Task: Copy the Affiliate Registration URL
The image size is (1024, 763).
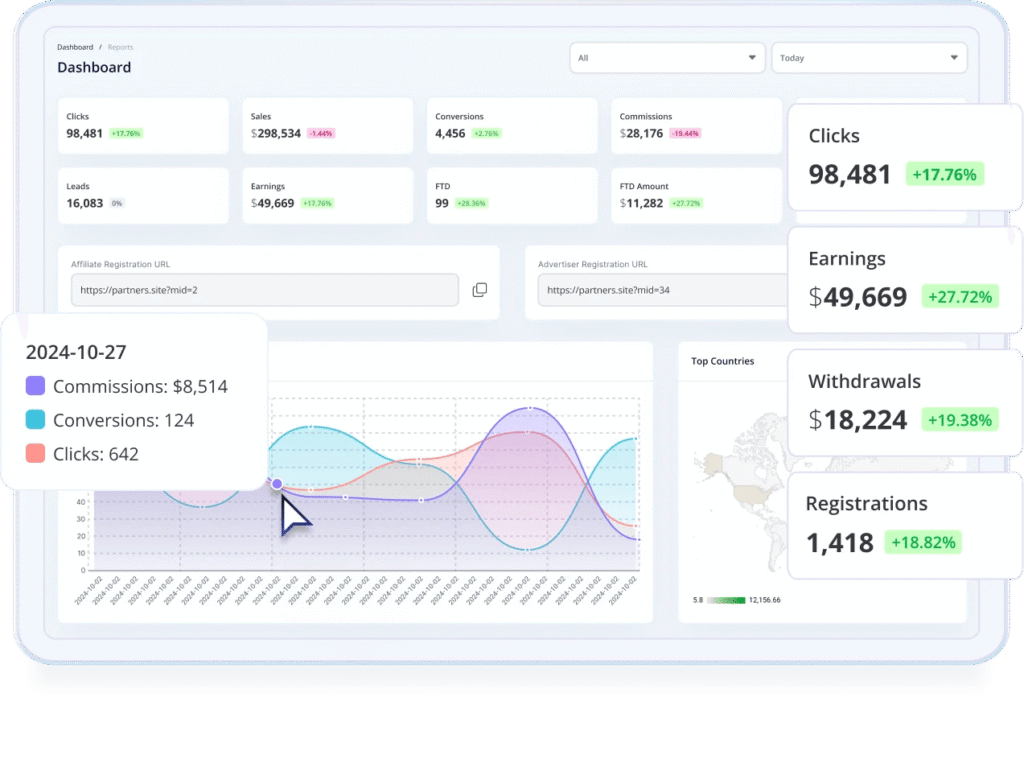Action: [x=480, y=290]
